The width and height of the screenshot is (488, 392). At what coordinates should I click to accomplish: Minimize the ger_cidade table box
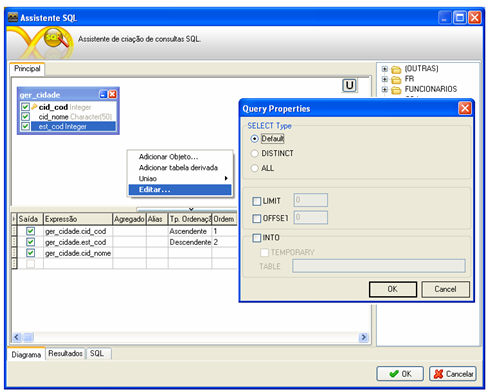click(x=103, y=94)
